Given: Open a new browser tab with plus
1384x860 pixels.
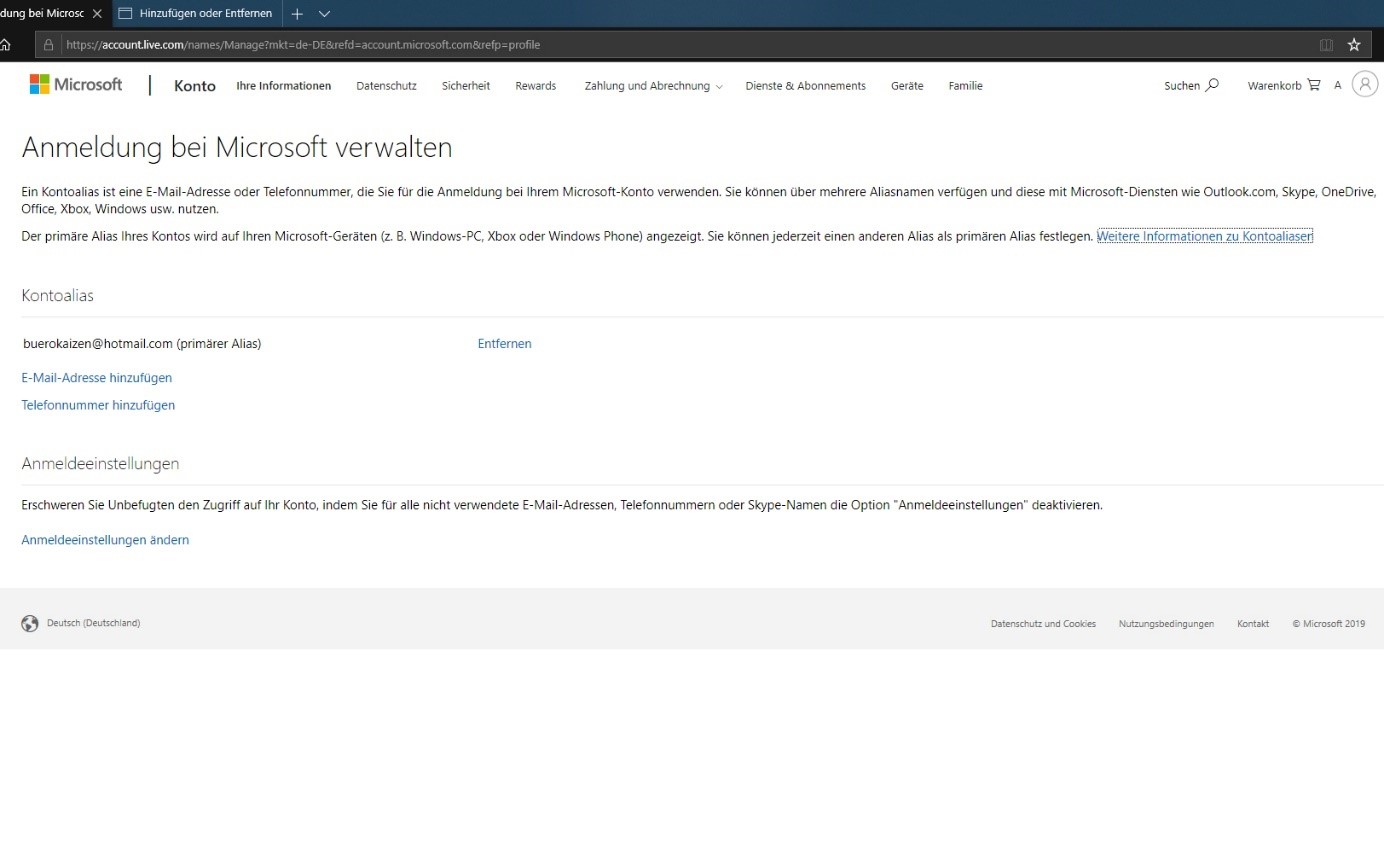Looking at the screenshot, I should [297, 14].
